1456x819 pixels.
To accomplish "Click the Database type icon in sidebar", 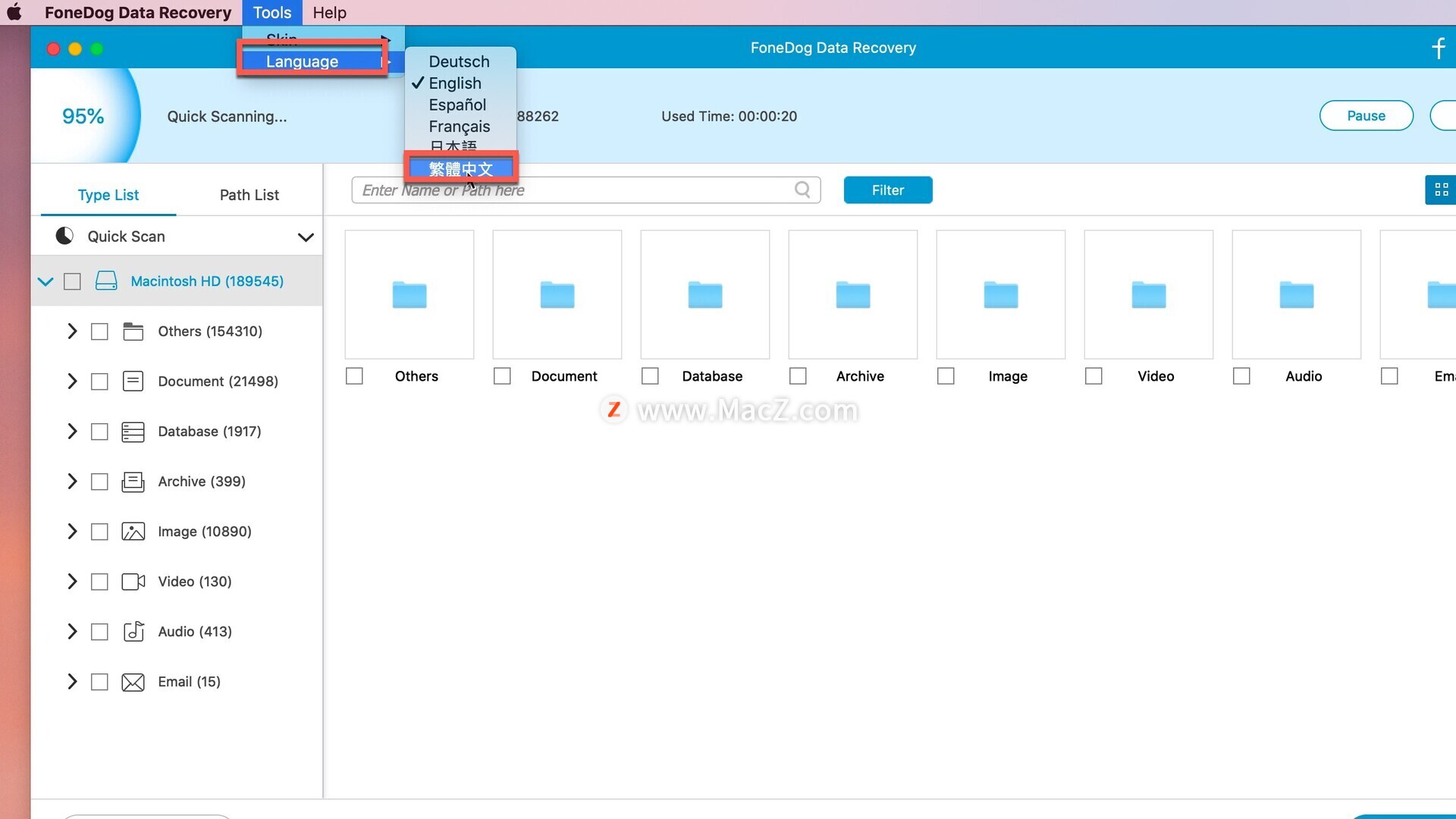I will (133, 431).
